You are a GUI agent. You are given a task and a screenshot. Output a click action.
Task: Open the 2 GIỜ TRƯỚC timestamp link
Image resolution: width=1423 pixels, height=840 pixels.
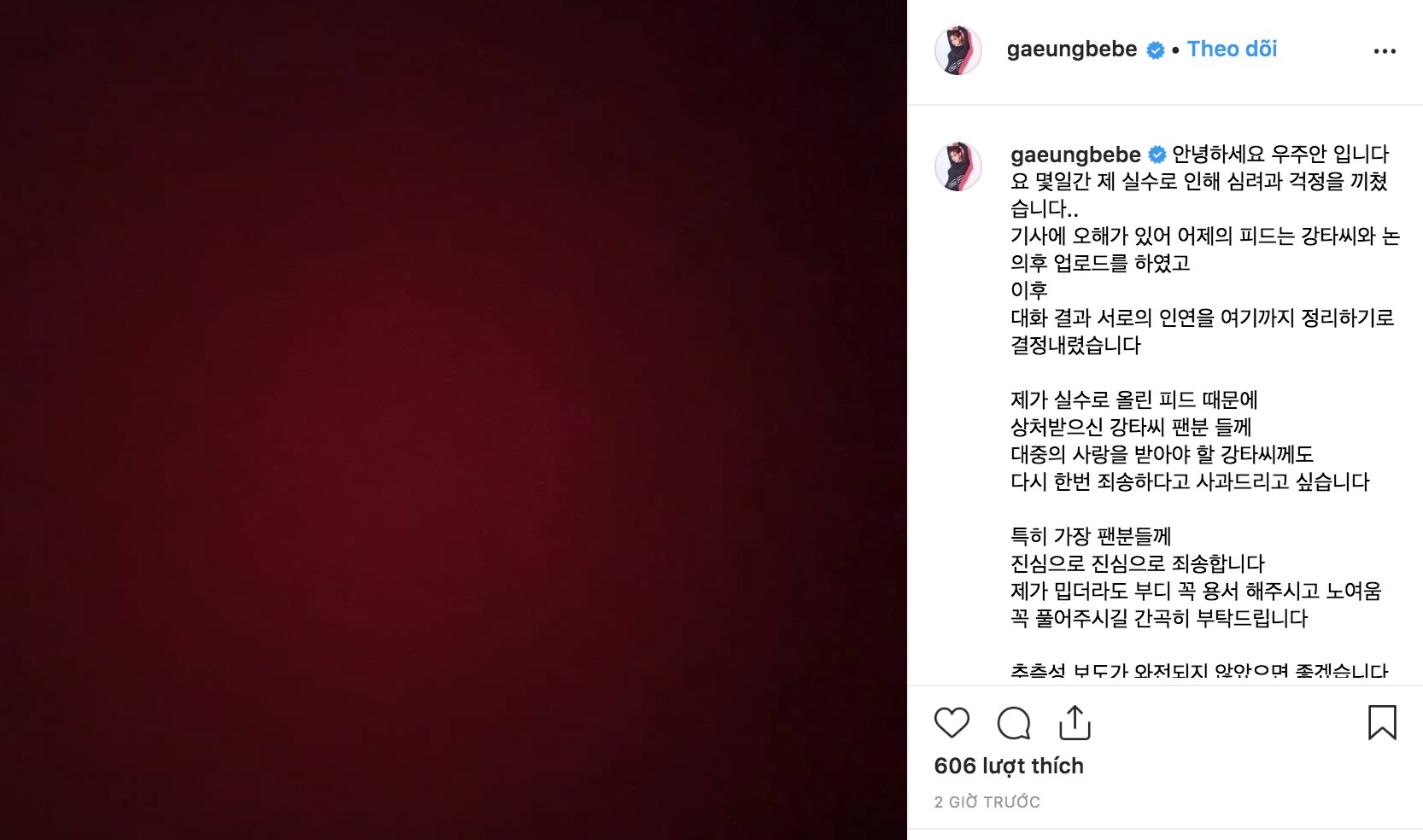point(987,802)
